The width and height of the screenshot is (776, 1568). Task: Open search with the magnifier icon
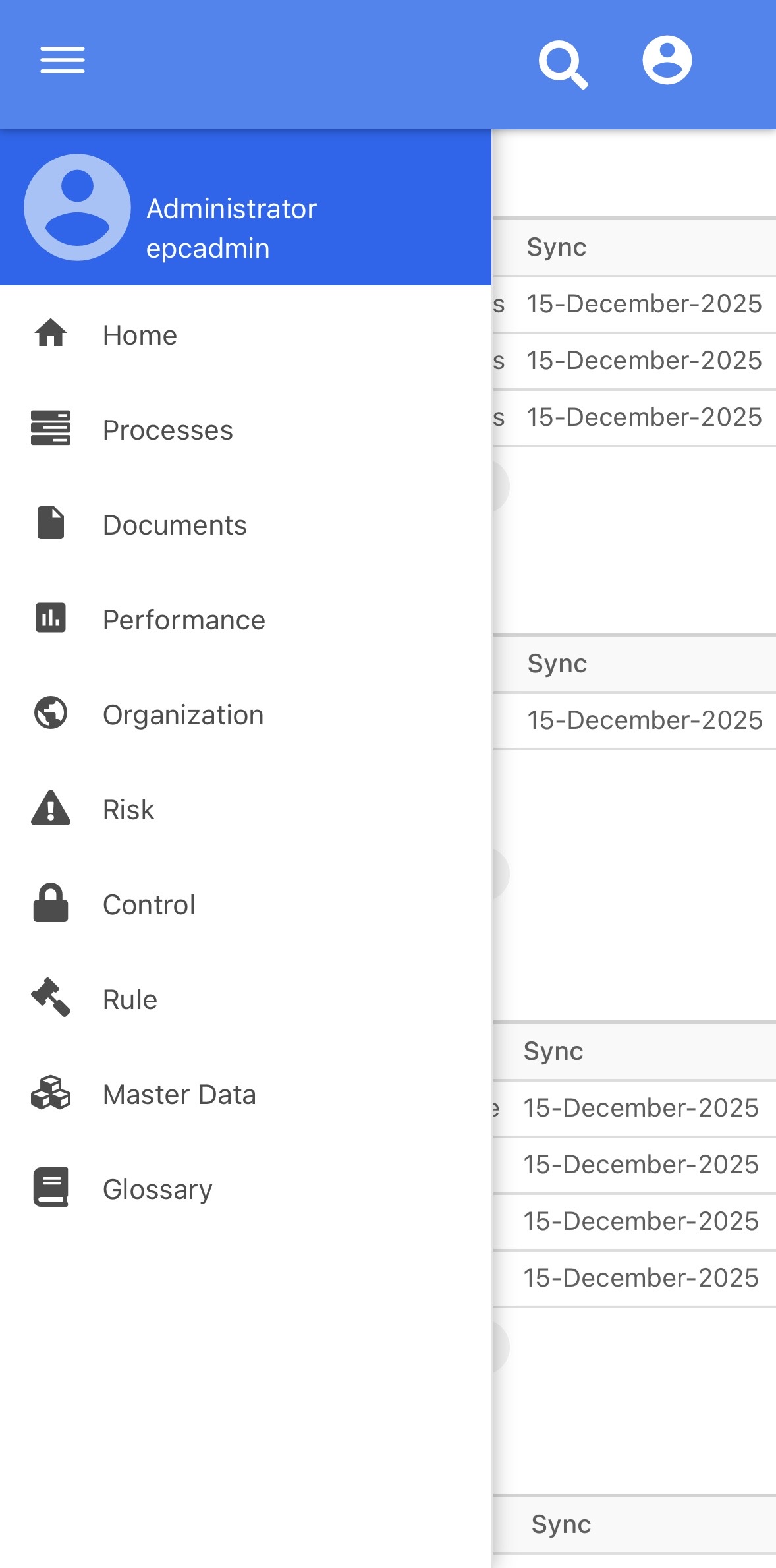coord(563,64)
